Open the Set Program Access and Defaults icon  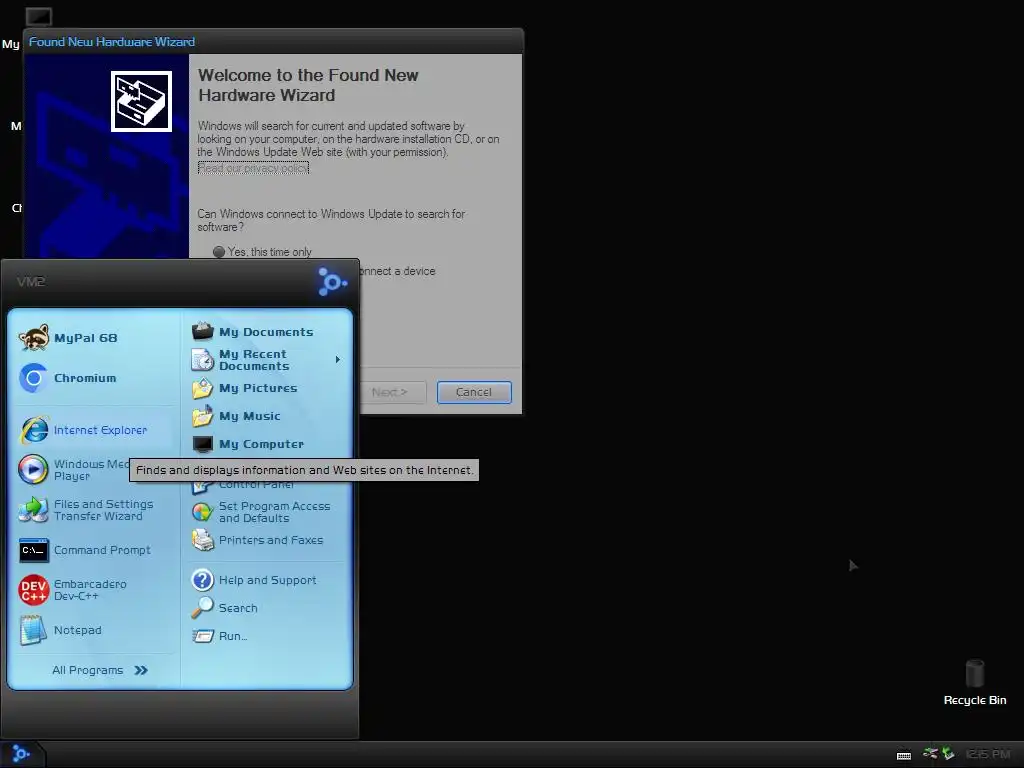(x=202, y=512)
